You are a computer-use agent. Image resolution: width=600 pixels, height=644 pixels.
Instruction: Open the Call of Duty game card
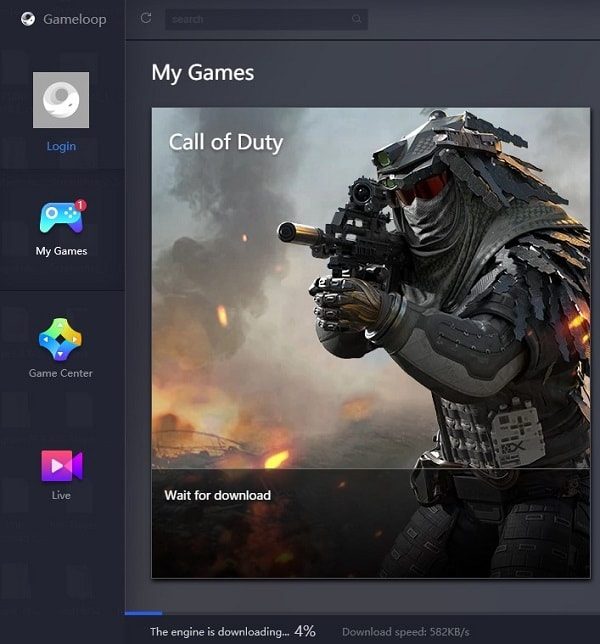click(371, 343)
